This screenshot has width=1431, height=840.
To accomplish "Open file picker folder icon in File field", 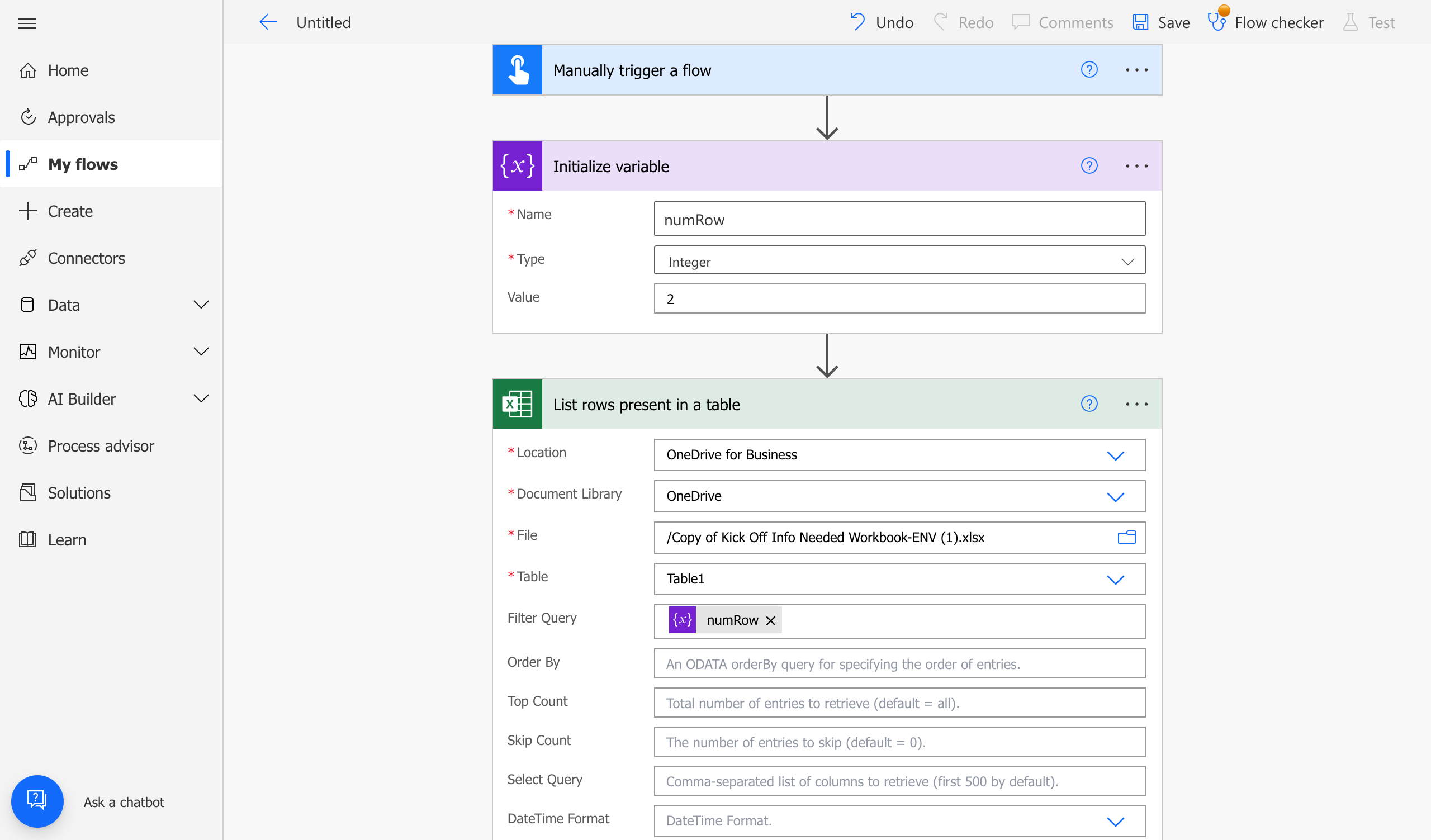I will (1126, 537).
